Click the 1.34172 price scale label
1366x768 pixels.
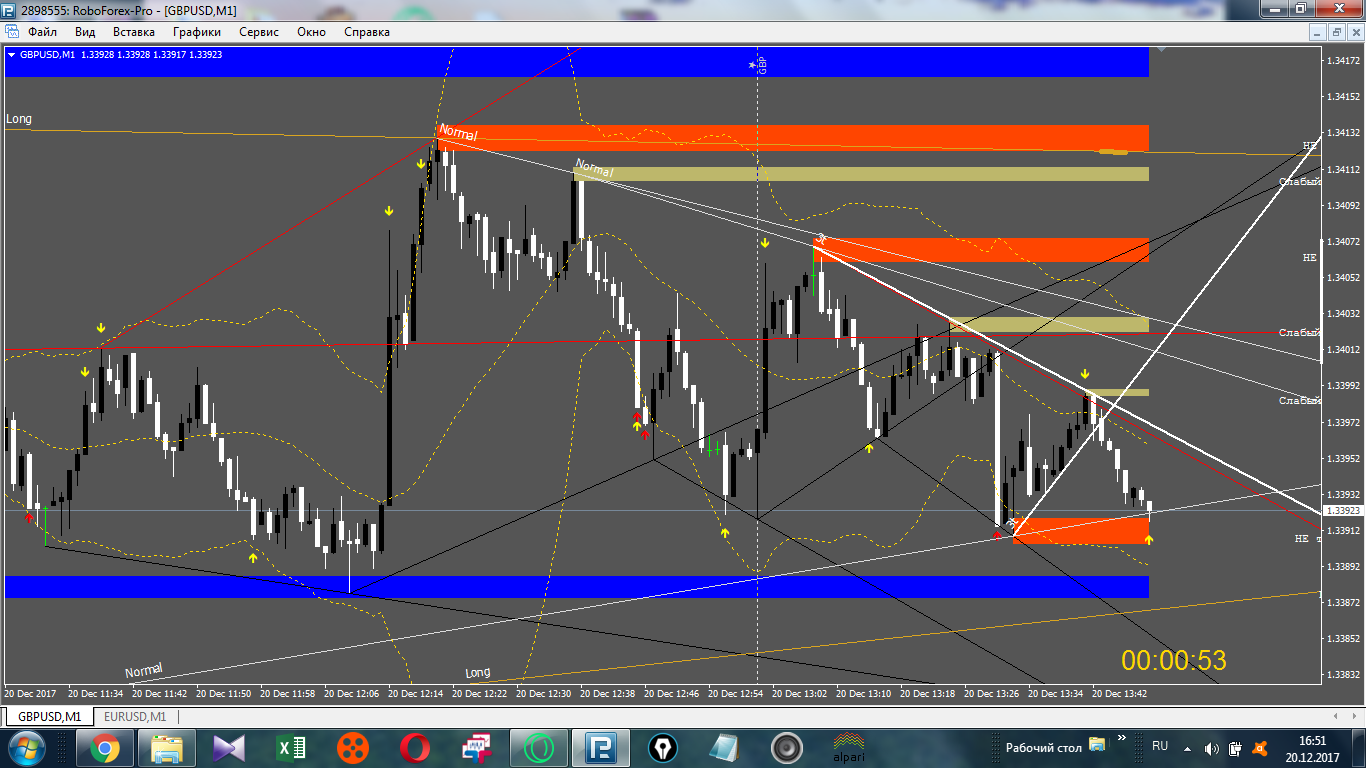click(1342, 60)
